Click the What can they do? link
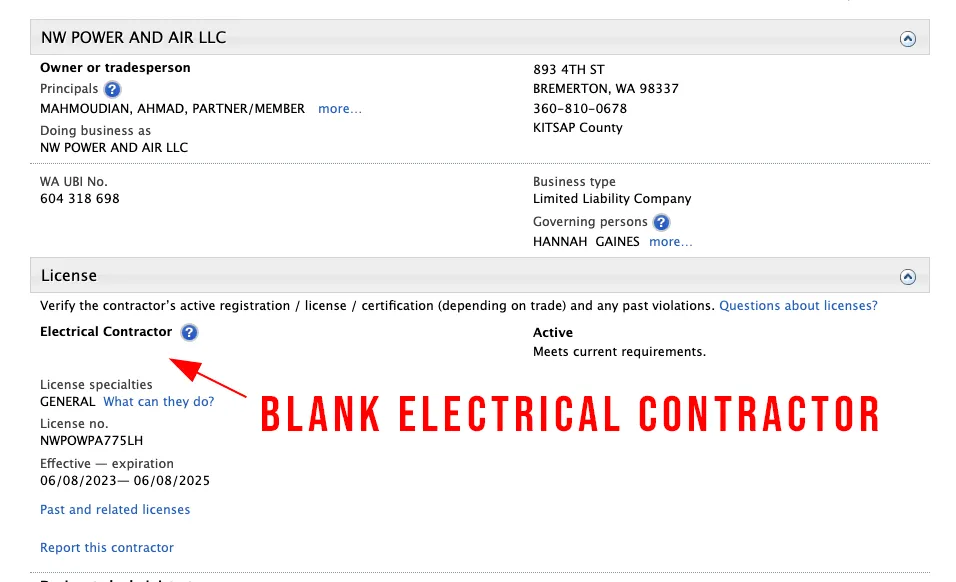The width and height of the screenshot is (956, 582). 159,402
